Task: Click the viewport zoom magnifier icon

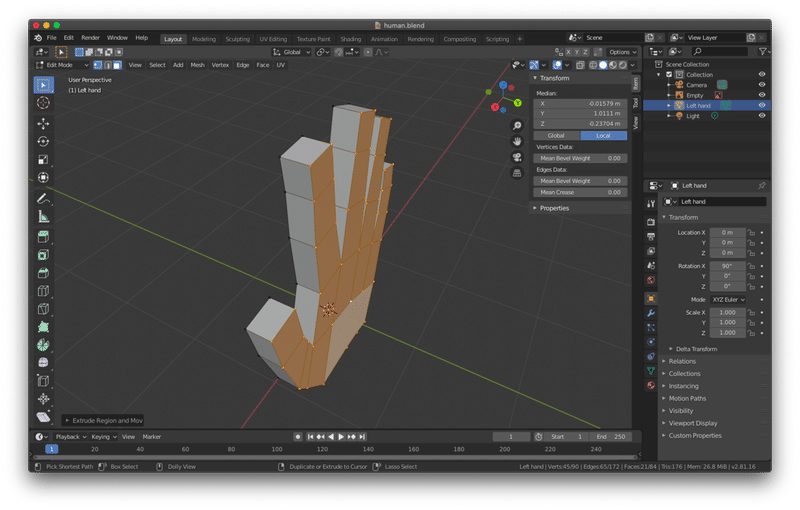Action: (517, 125)
